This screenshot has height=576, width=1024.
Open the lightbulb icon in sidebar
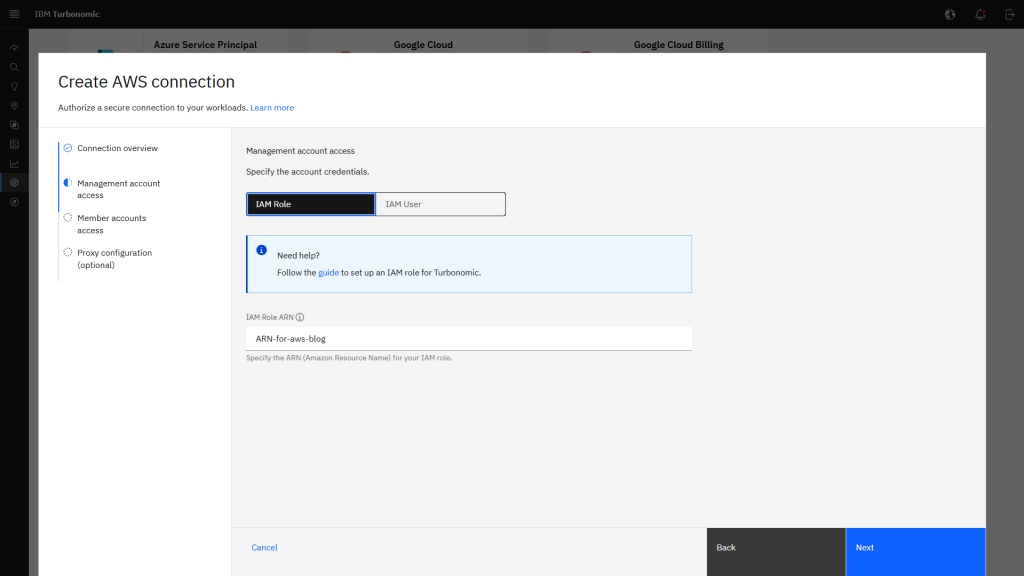(14, 86)
